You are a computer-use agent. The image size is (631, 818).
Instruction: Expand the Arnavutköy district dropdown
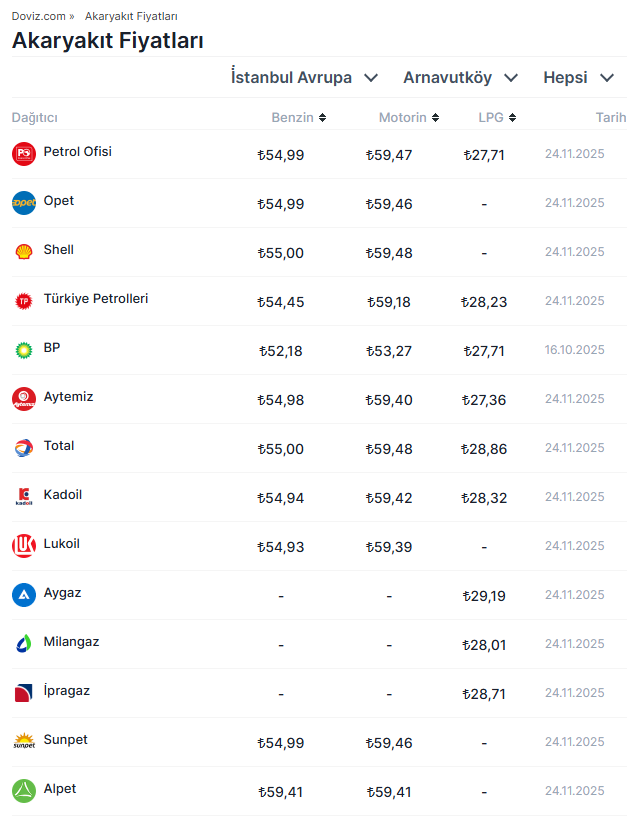(461, 78)
